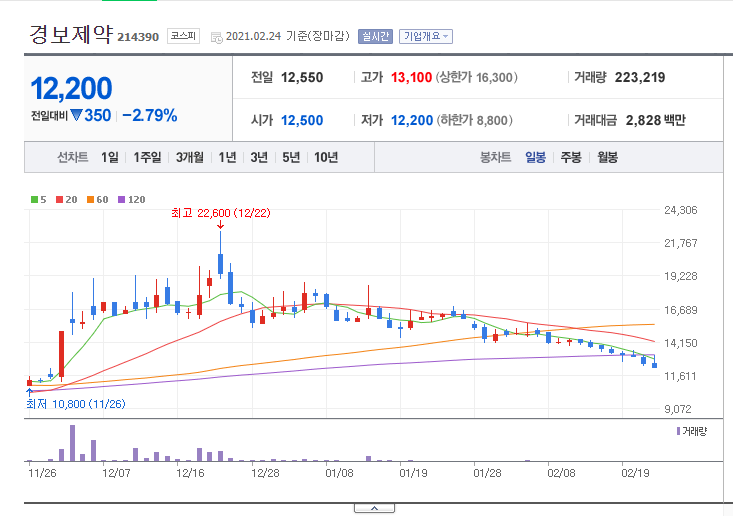The height and width of the screenshot is (516, 733).
Task: Click the 하한가 8,800 text
Action: (x=475, y=121)
